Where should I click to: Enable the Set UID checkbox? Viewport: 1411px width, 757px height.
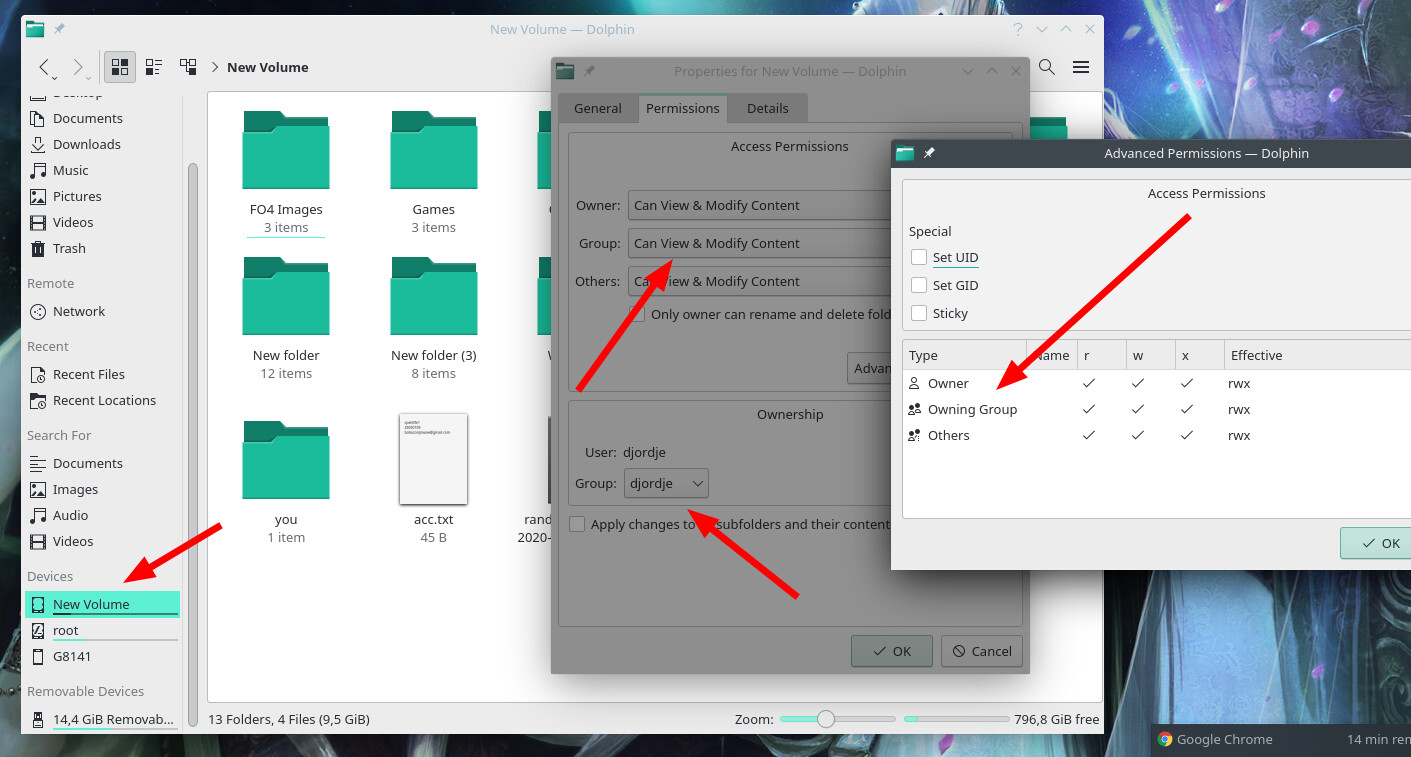919,257
